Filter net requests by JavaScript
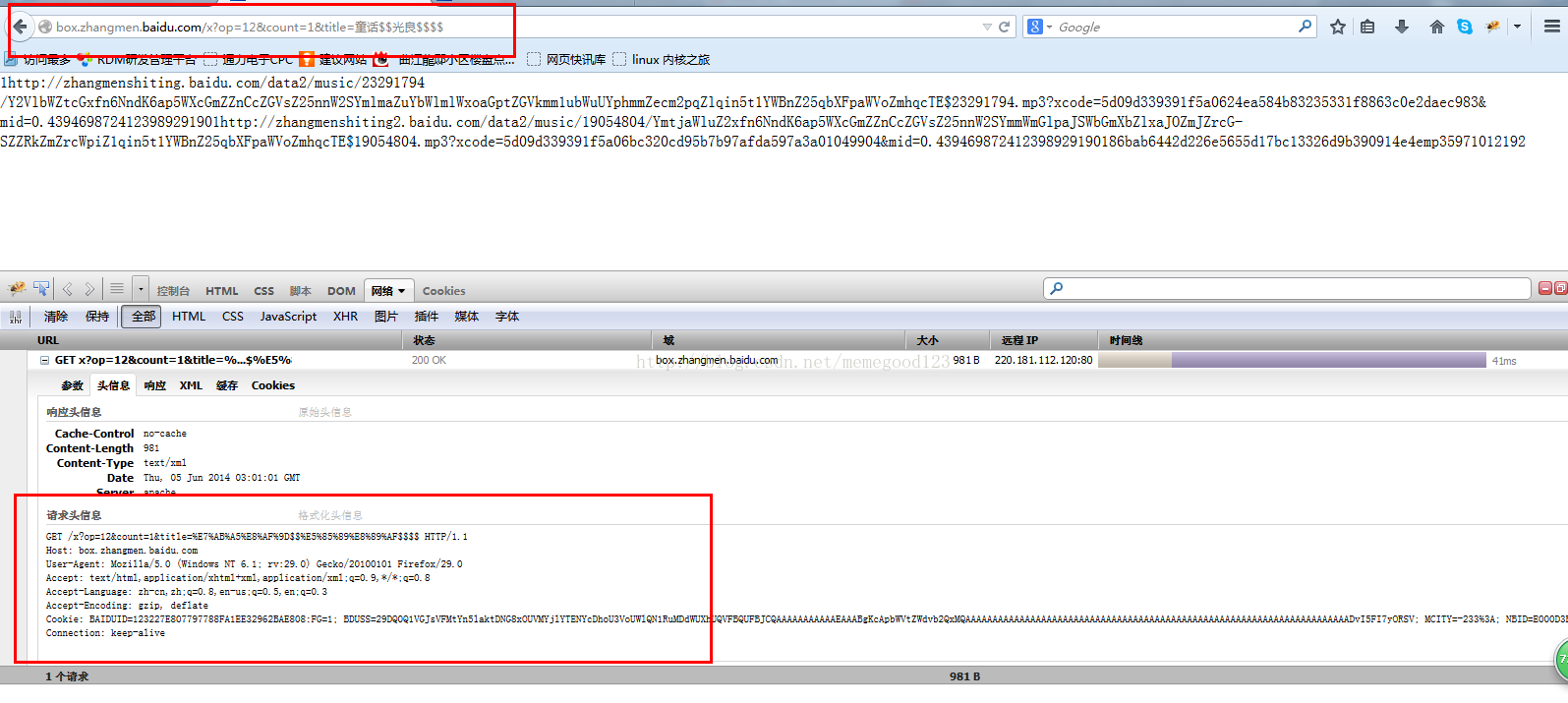This screenshot has width=1568, height=703. click(288, 317)
